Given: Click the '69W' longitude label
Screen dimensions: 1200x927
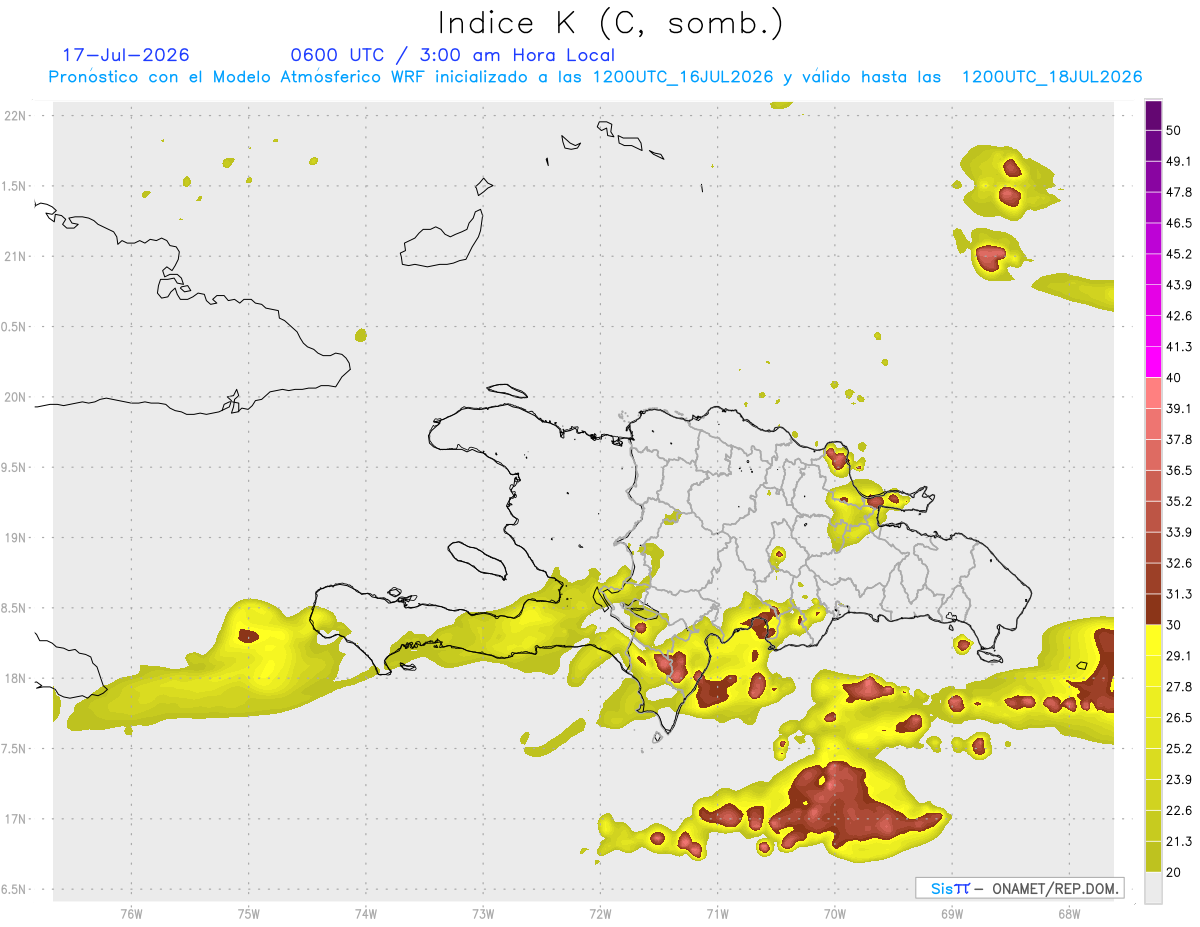Looking at the screenshot, I should pyautogui.click(x=952, y=914).
